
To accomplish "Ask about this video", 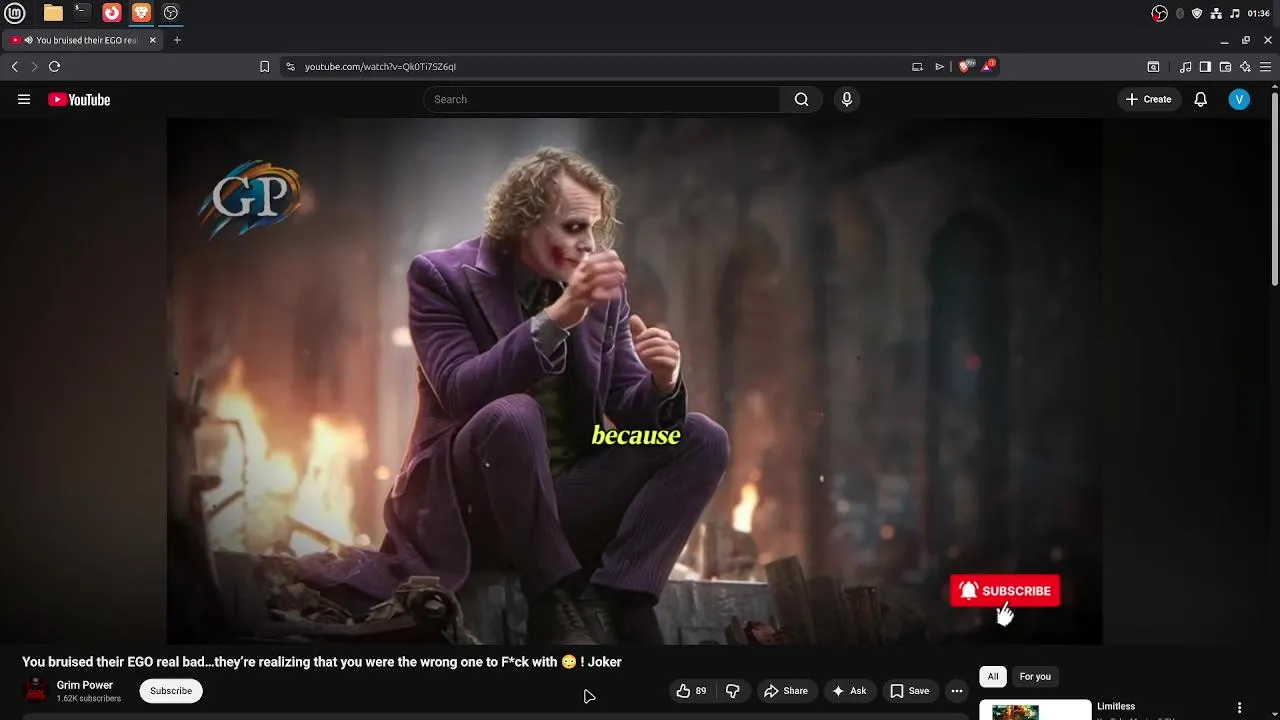I will [x=849, y=691].
